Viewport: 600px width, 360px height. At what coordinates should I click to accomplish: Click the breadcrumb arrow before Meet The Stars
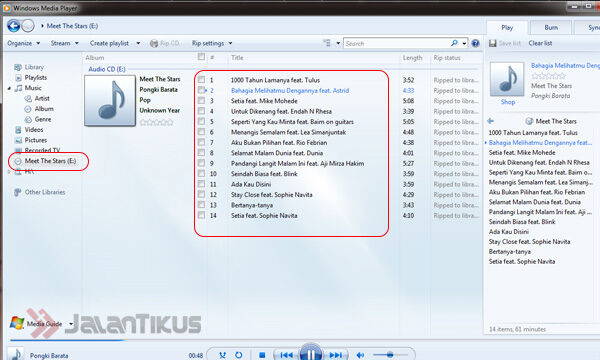coord(42,26)
